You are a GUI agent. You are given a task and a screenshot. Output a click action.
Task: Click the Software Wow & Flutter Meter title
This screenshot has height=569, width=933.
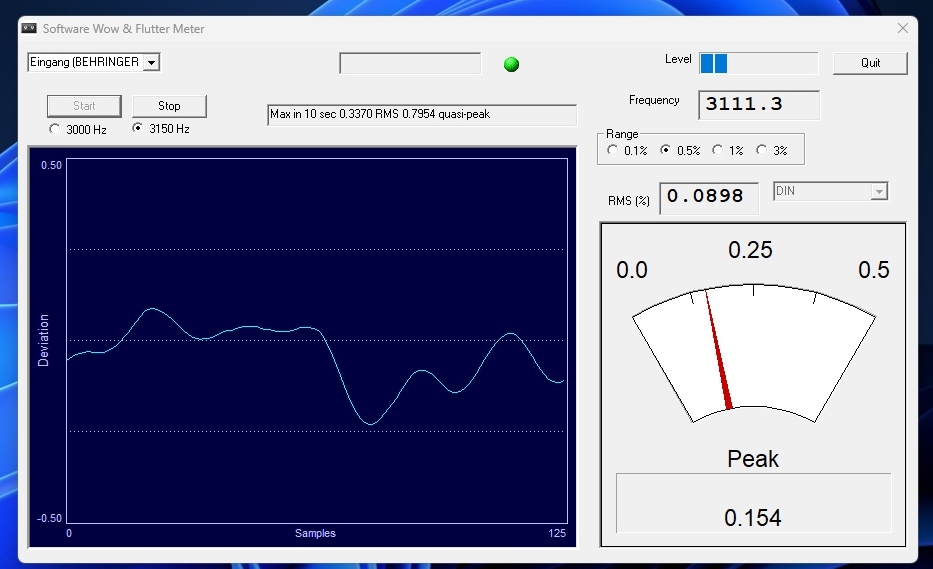123,29
